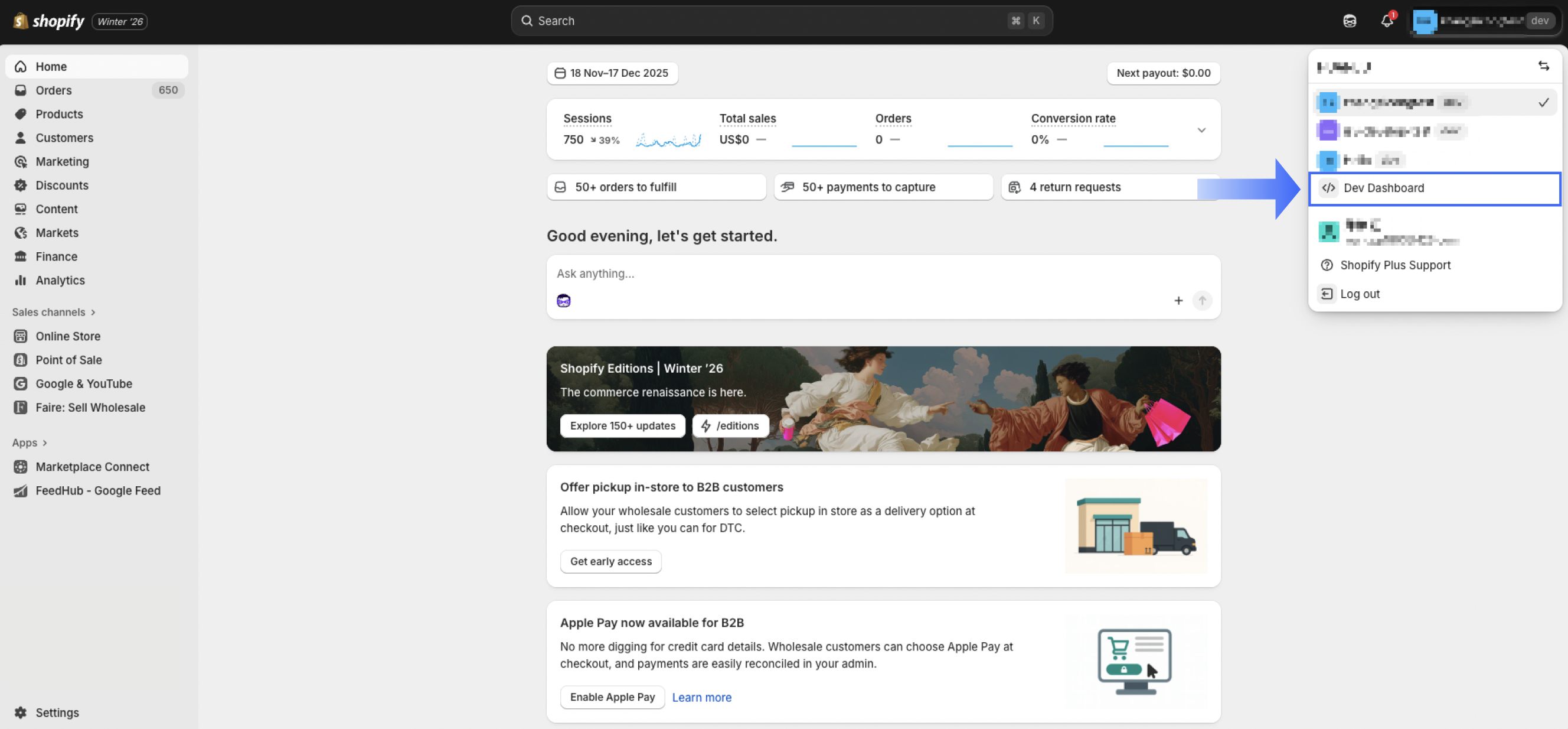Image resolution: width=1568 pixels, height=729 pixels.
Task: Expand Sales channels section
Action: 54,312
